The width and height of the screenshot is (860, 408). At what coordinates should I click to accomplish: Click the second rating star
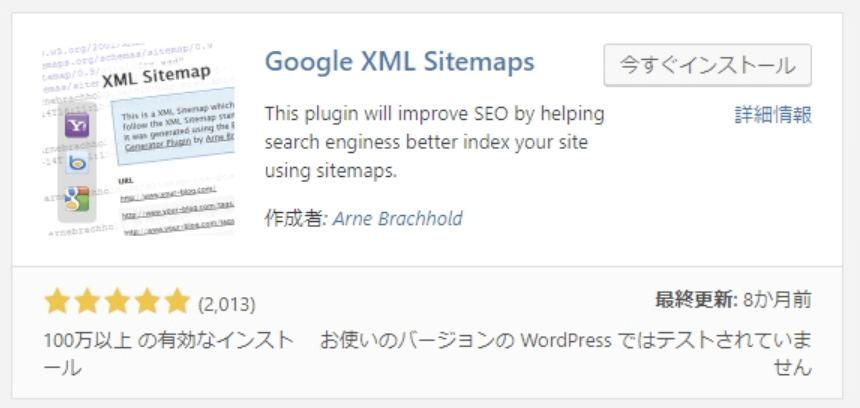point(87,302)
